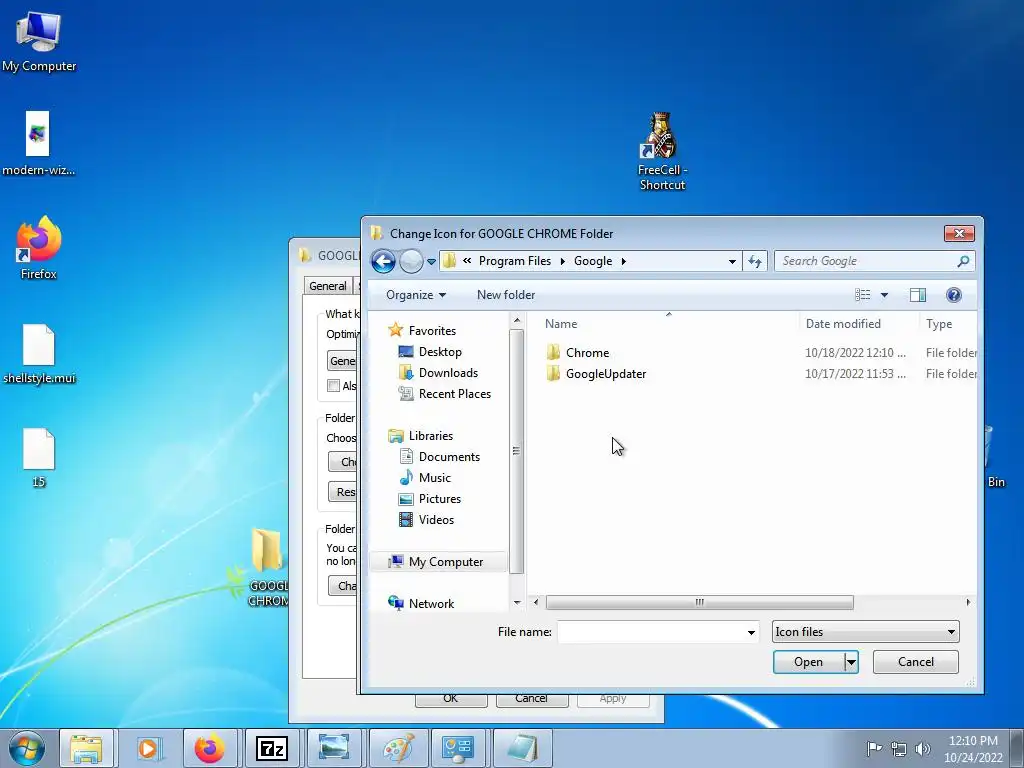Screen dimensions: 1024x768
Task: Switch to General tab in properties window
Action: tap(327, 286)
